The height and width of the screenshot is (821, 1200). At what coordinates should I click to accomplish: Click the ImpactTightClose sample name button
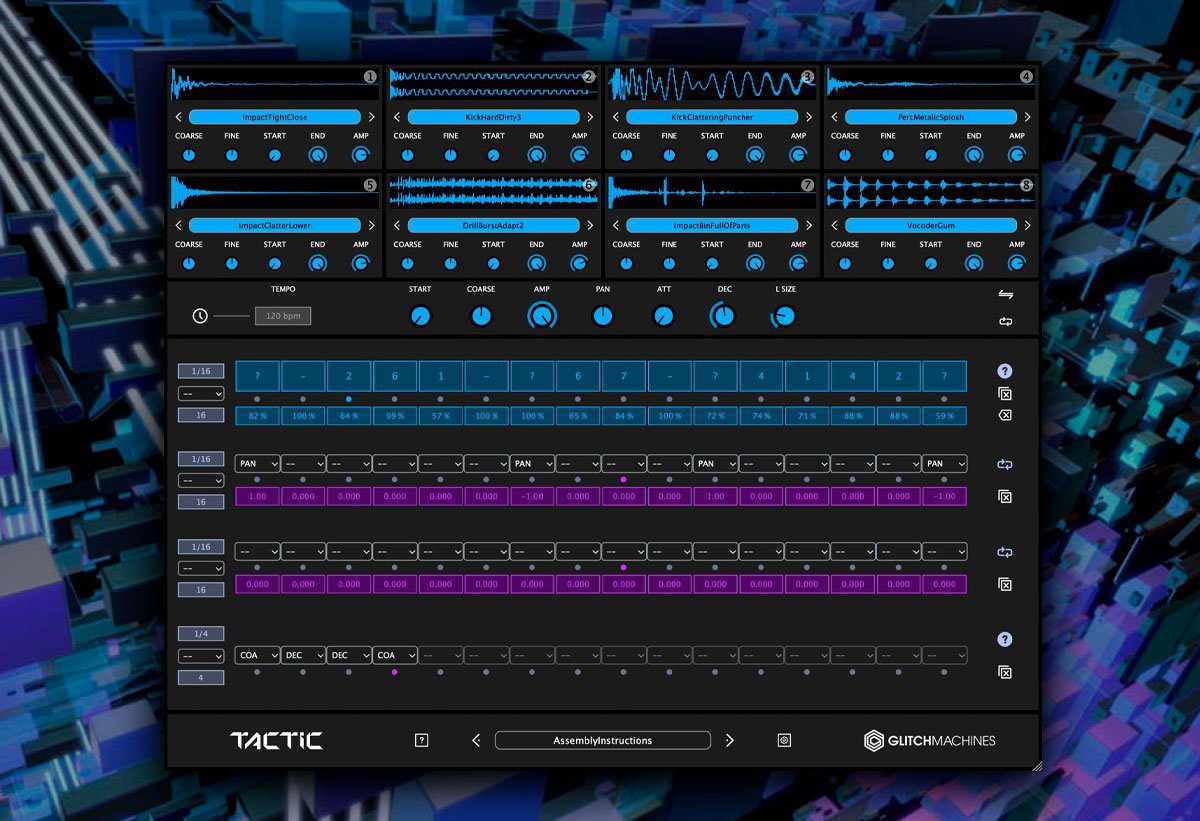click(275, 117)
